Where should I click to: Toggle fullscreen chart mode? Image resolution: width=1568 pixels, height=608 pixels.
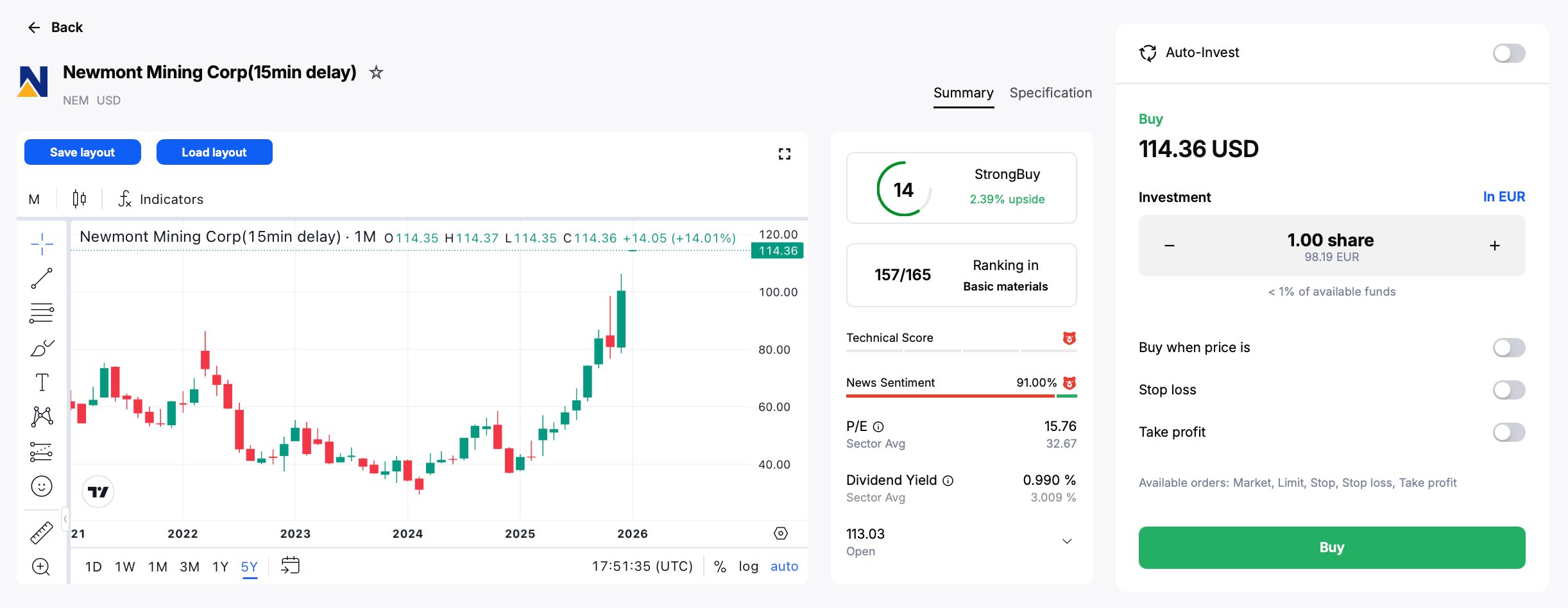tap(784, 154)
